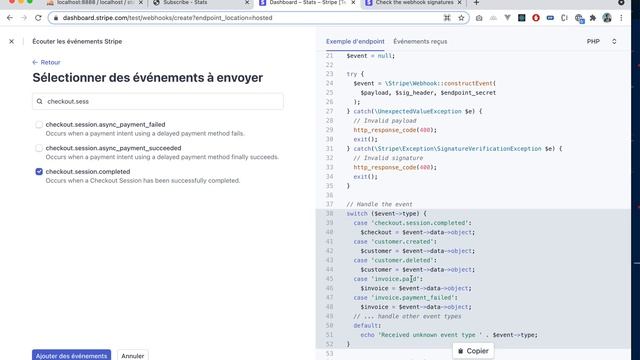640x360 pixels.
Task: Close the localhost:8888 tab
Action: [141, 3]
